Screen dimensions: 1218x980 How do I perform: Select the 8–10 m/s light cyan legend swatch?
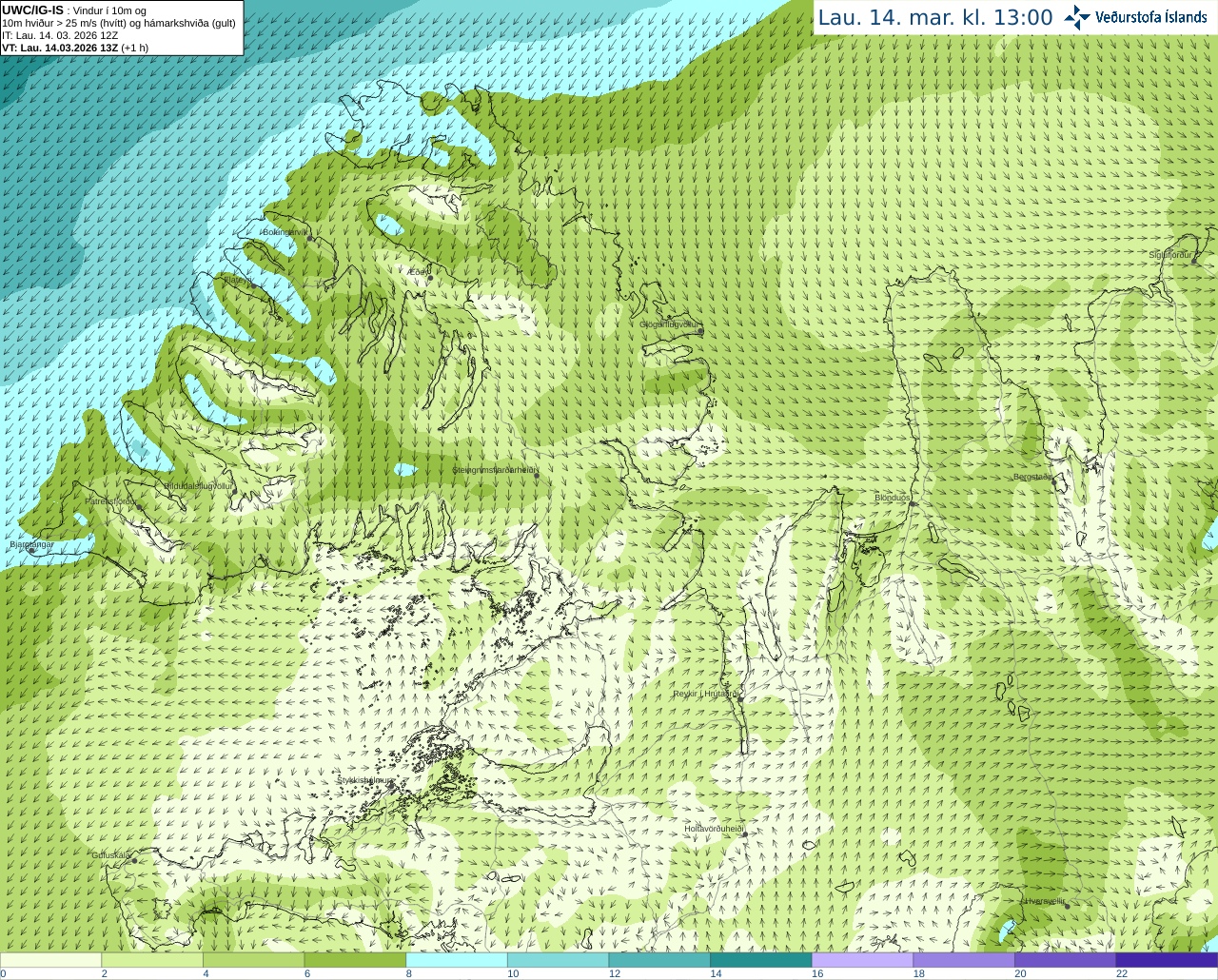point(457,960)
